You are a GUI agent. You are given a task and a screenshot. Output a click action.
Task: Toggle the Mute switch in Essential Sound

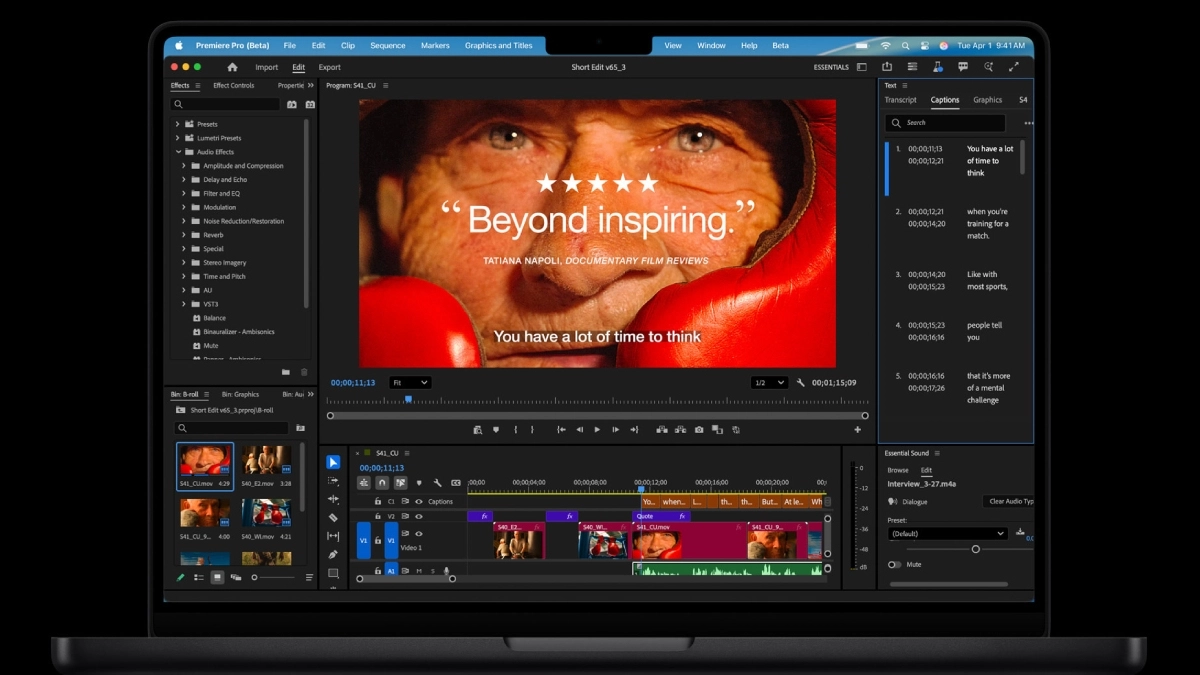coord(894,565)
